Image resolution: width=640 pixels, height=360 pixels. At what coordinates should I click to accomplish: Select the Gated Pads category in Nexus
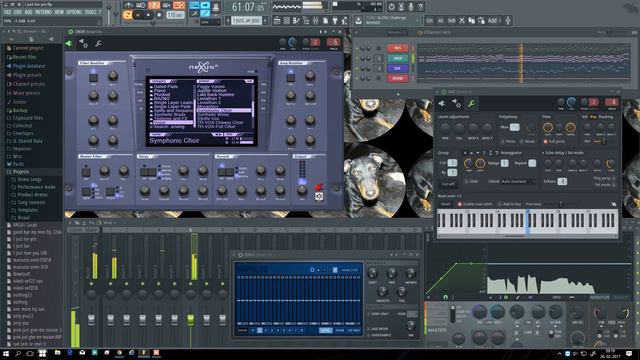(x=166, y=87)
